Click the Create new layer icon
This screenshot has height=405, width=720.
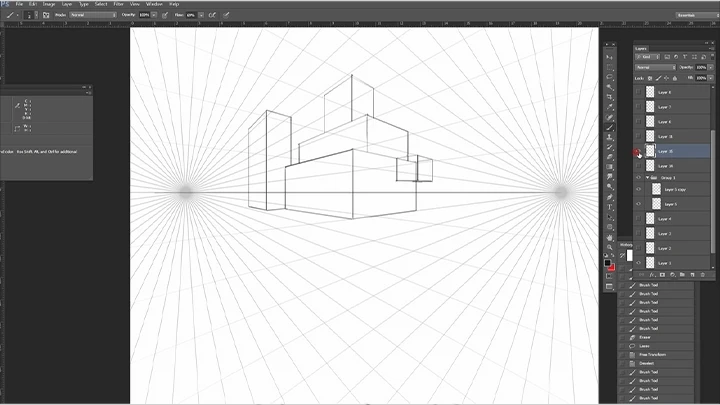point(692,275)
